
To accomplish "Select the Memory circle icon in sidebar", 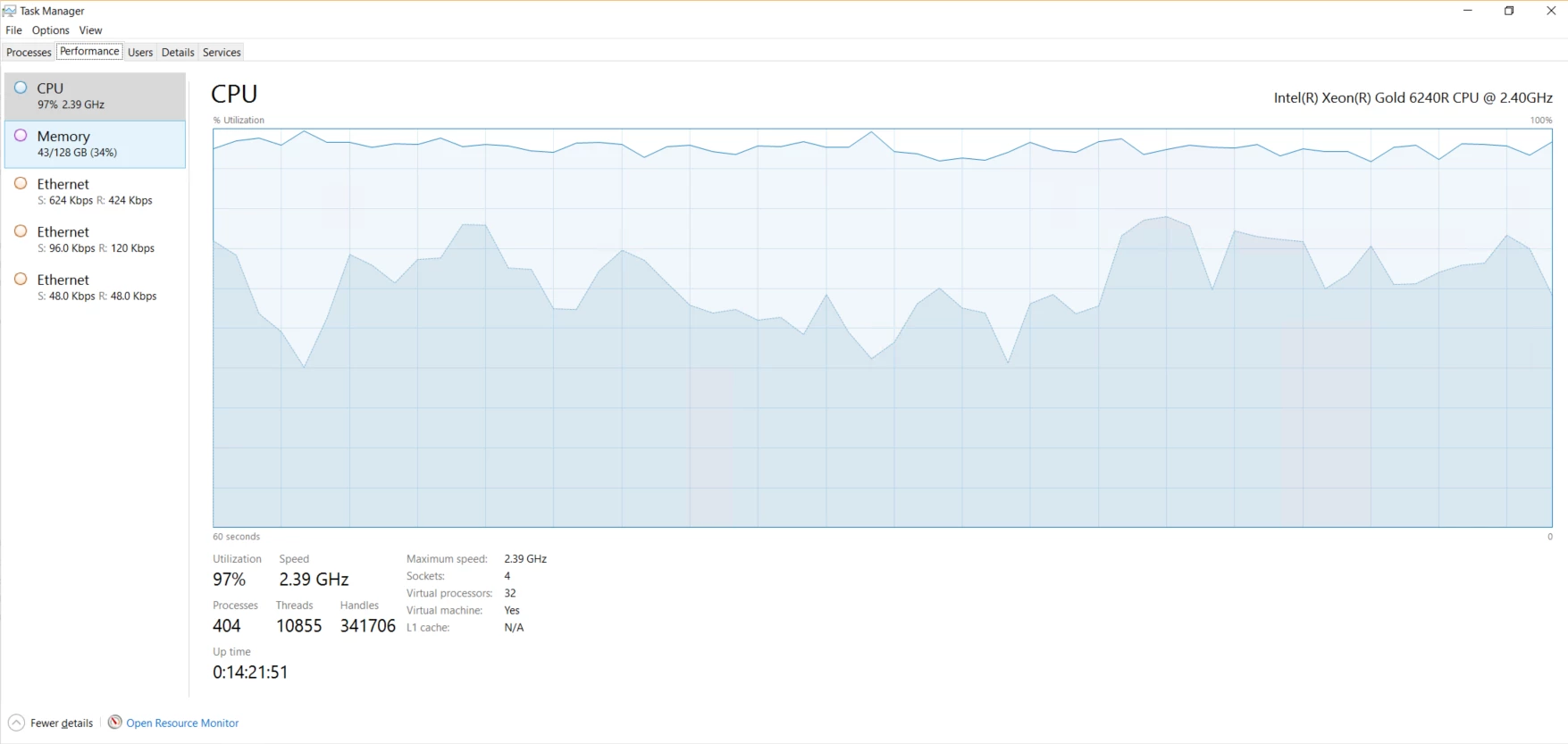I will point(21,136).
